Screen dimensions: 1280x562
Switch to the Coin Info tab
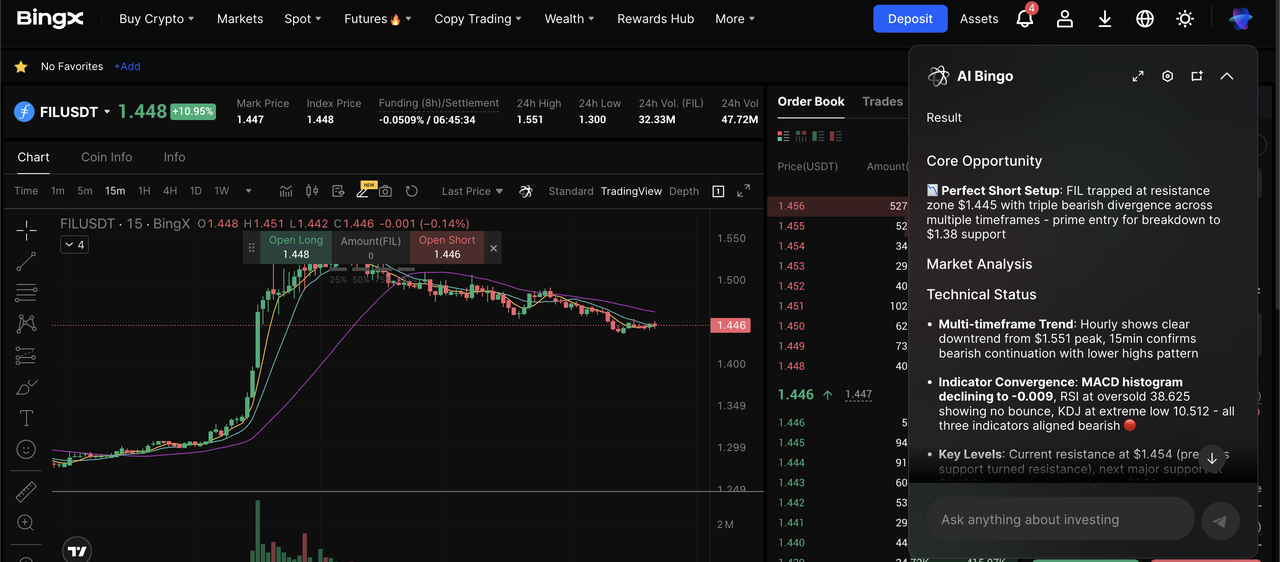(x=106, y=157)
